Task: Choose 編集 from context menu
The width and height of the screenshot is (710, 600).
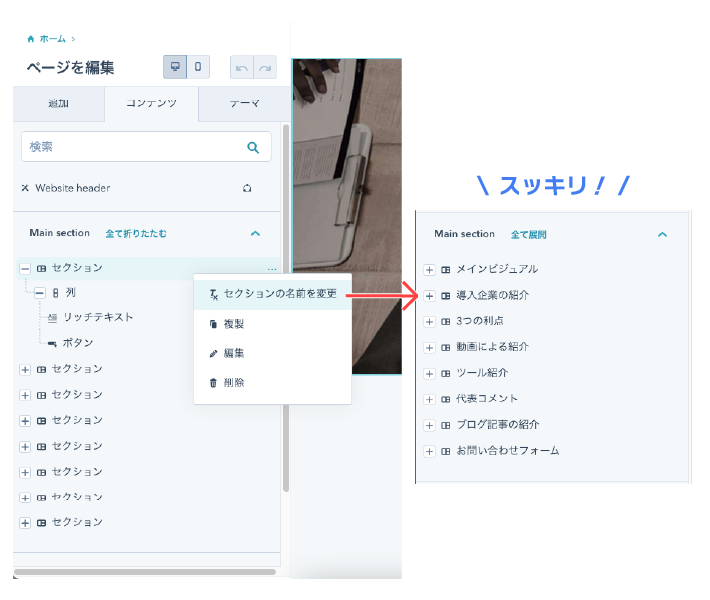Action: 273,353
